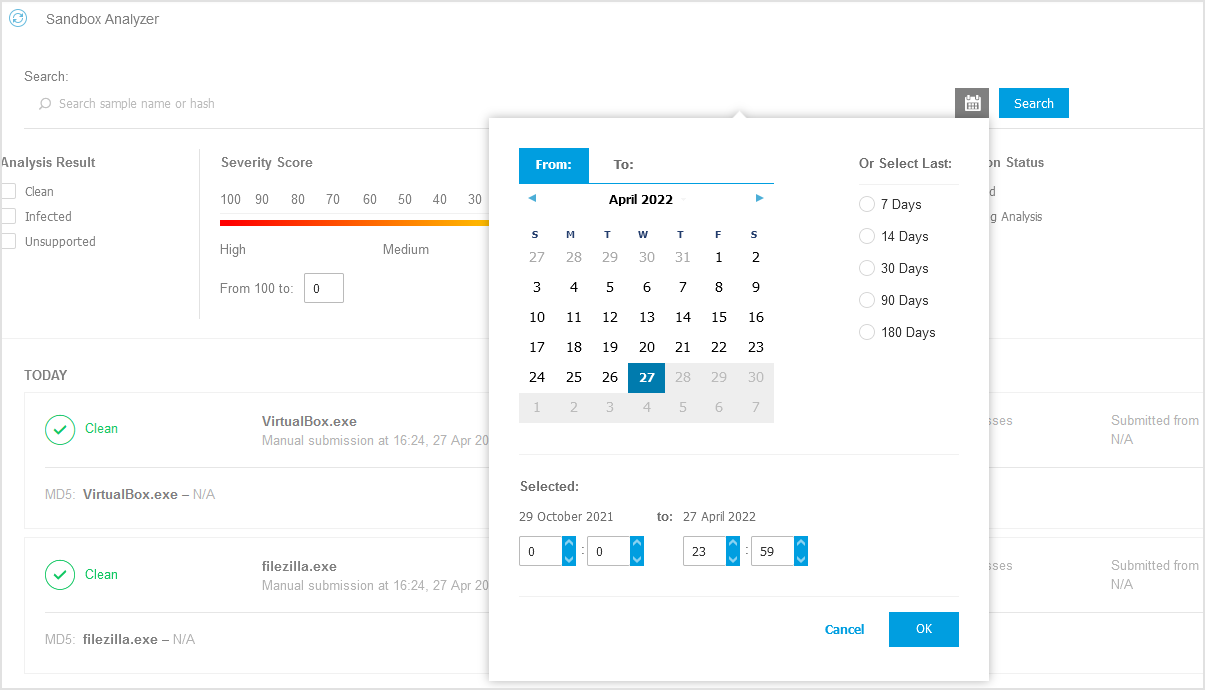This screenshot has width=1205, height=690.
Task: Cancel the date selection
Action: click(844, 629)
